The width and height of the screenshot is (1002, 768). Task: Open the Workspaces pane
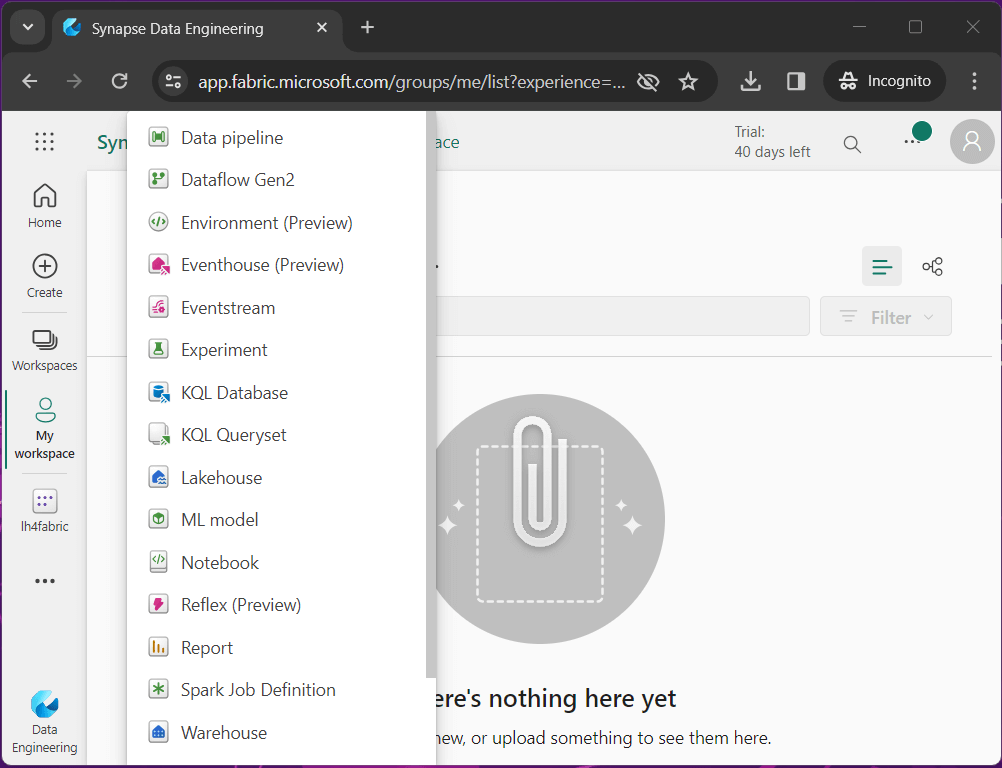click(x=44, y=350)
